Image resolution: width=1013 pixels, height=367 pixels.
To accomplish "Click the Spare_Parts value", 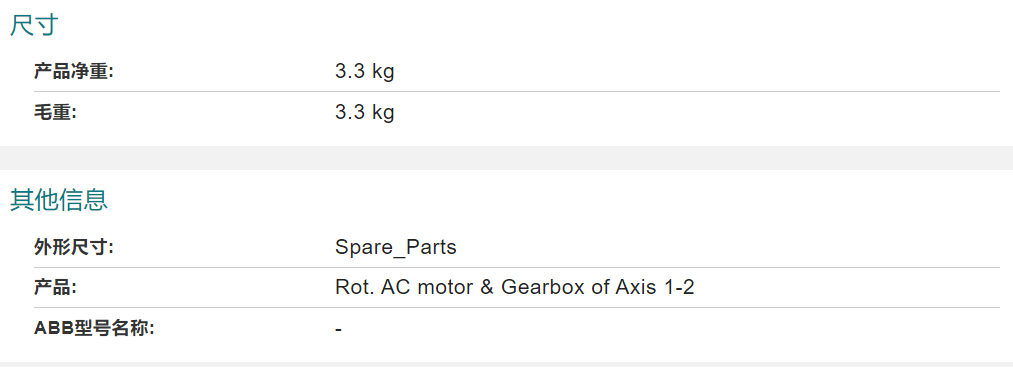I will click(395, 247).
